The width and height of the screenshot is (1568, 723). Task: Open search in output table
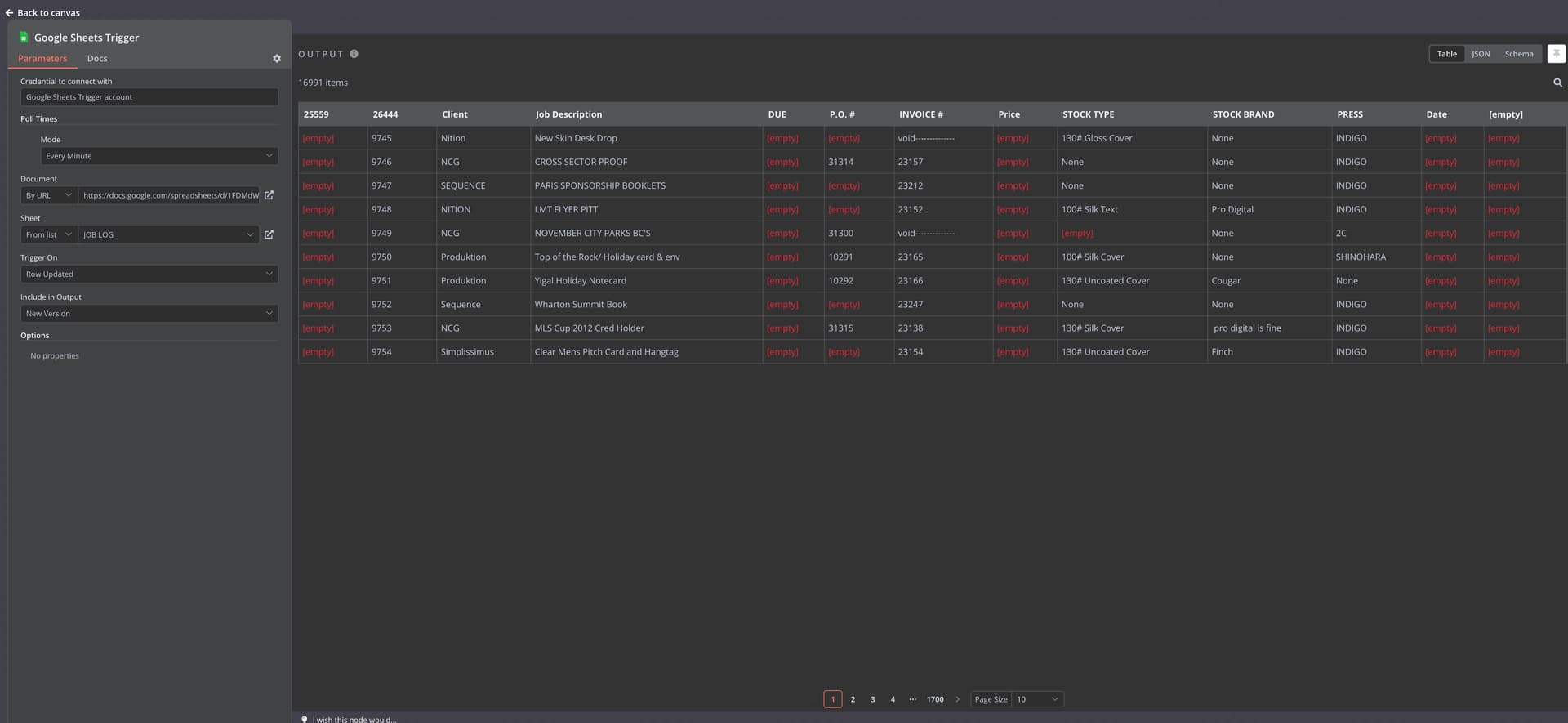click(1557, 83)
